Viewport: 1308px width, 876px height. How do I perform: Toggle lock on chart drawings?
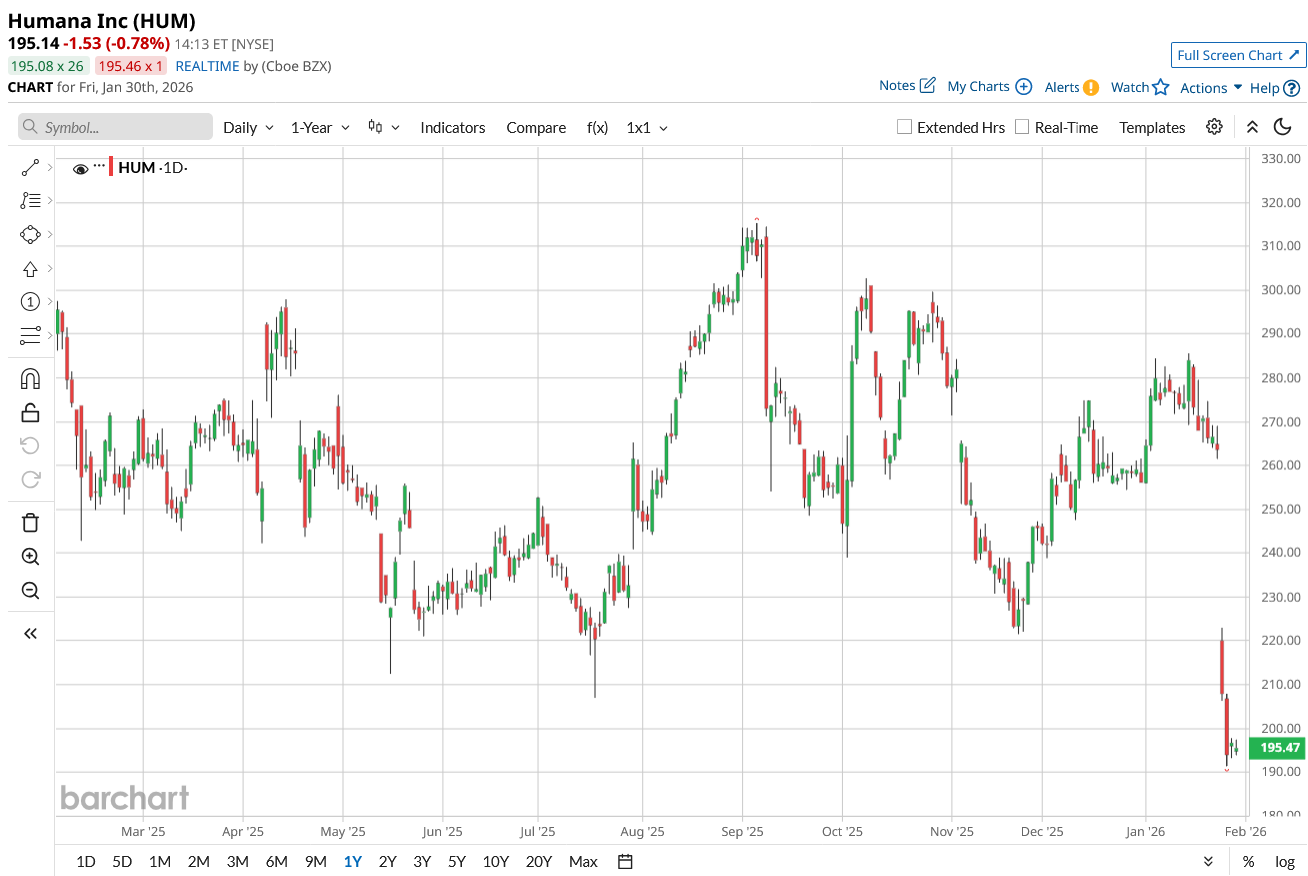click(x=30, y=412)
